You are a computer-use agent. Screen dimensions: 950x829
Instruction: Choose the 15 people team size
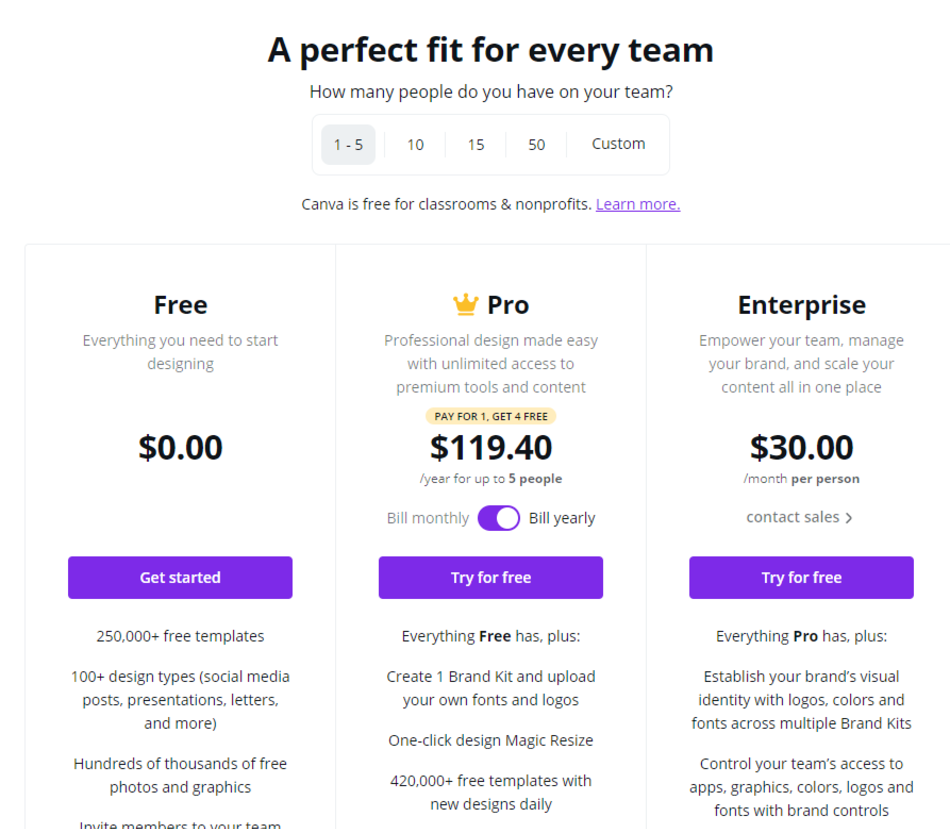(476, 145)
